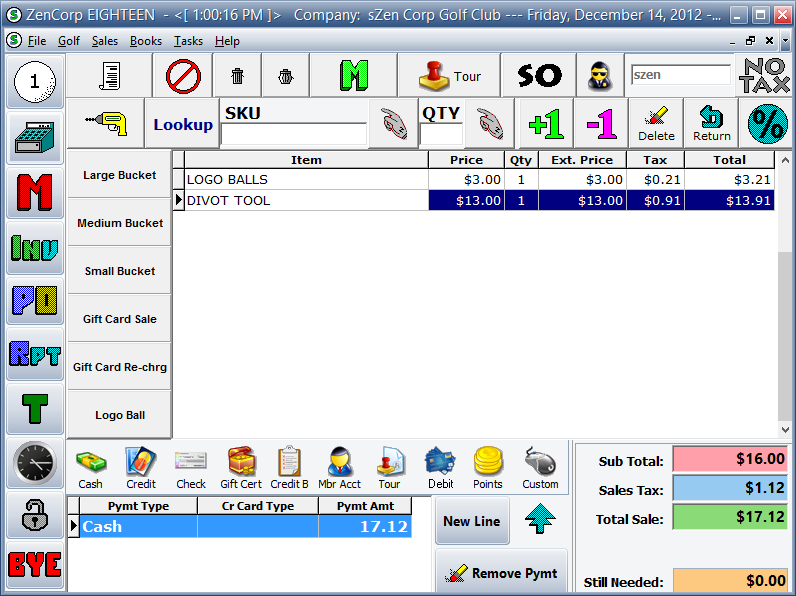Click the green +1 quantity icon

[545, 123]
